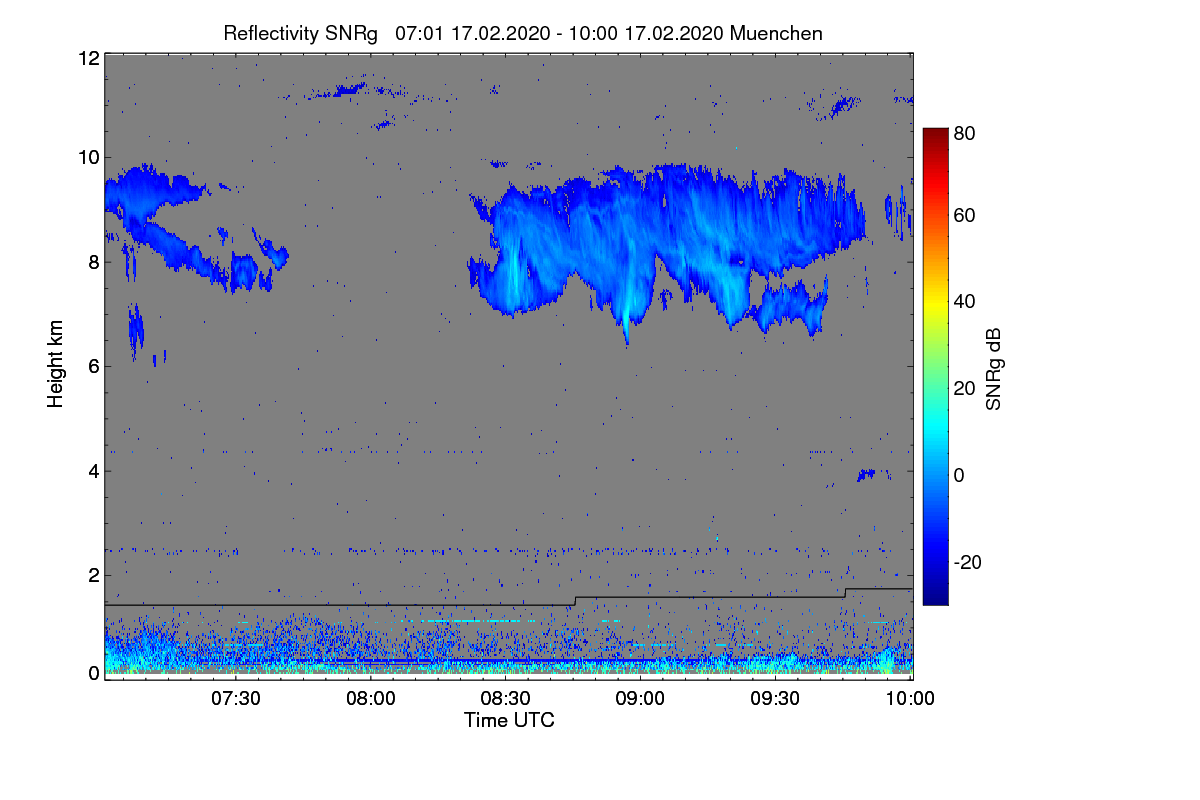
Task: Click the 'Time UTC' axis label
Action: tap(509, 720)
